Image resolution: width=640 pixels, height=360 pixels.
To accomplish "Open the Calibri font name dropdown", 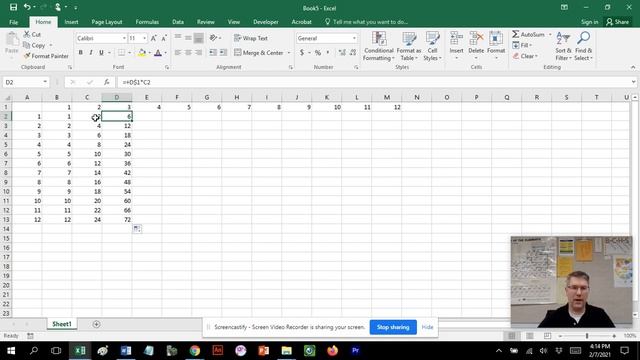I will point(124,38).
